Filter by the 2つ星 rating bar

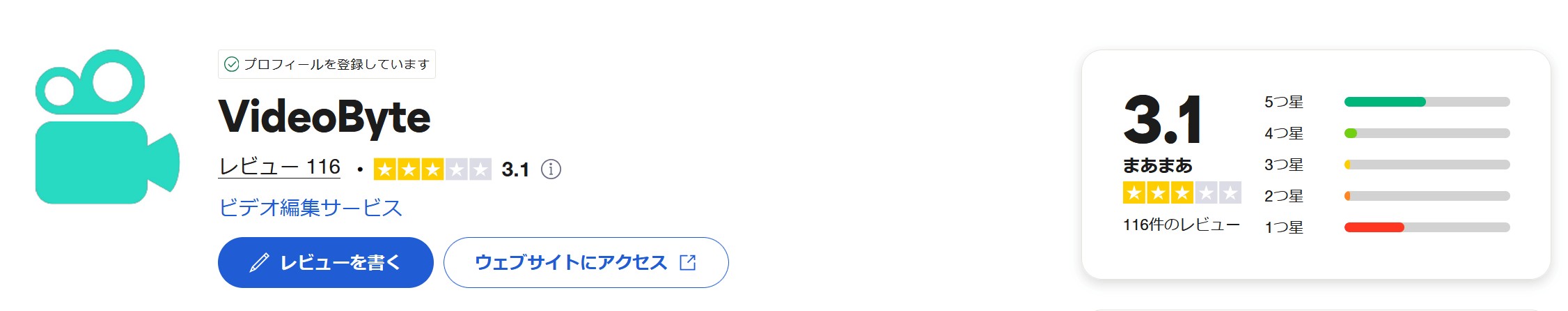click(x=1427, y=196)
